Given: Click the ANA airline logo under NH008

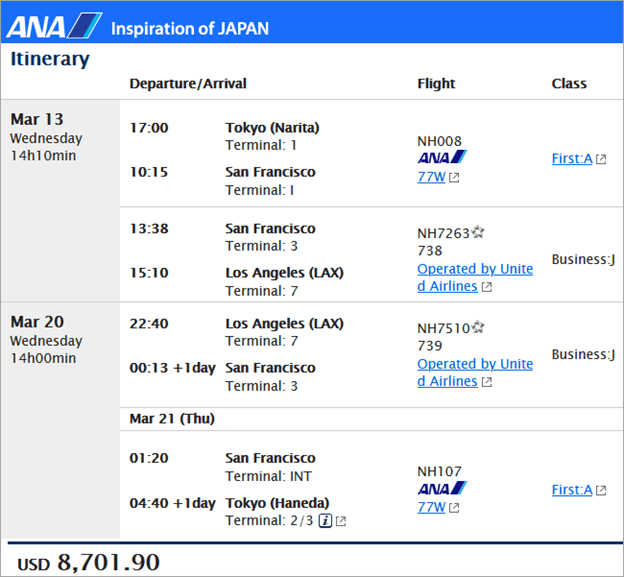Looking at the screenshot, I should pos(442,157).
